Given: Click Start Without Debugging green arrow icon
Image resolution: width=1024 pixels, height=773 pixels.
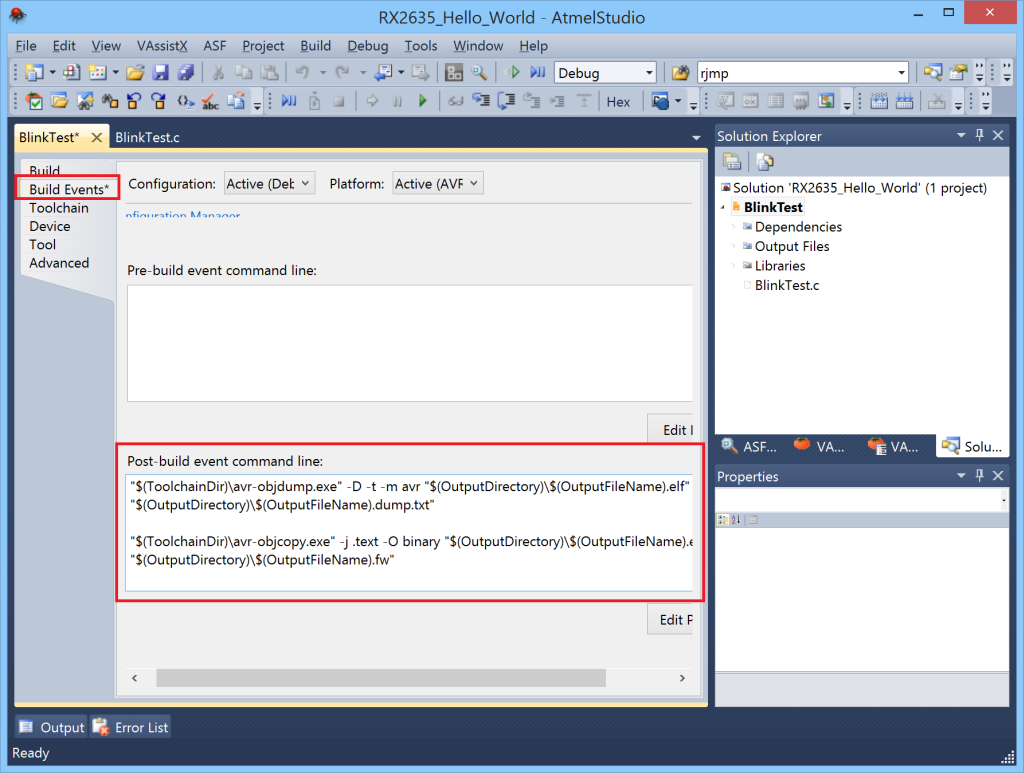Looking at the screenshot, I should point(513,72).
